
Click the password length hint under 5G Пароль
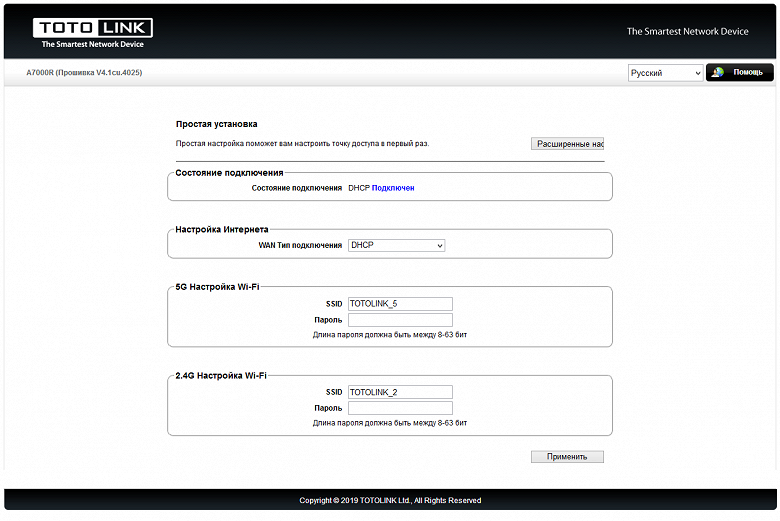coord(390,335)
